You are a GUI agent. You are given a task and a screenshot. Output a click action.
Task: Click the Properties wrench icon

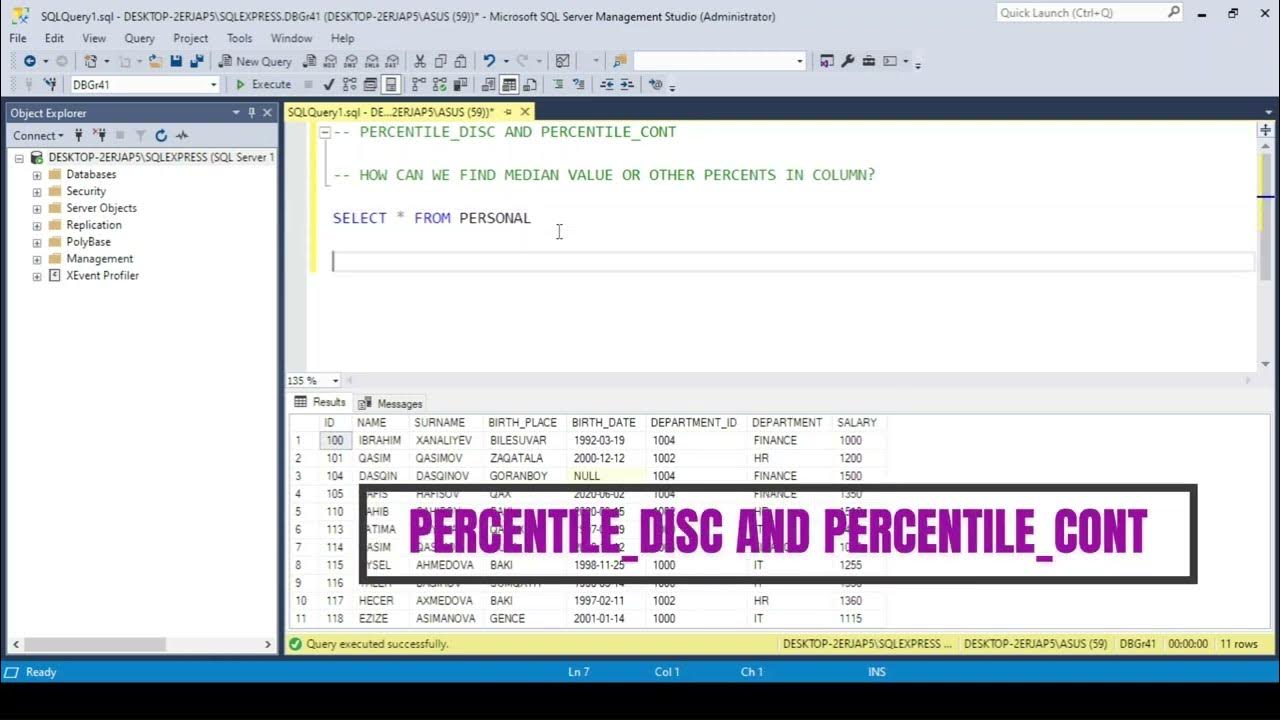[848, 61]
